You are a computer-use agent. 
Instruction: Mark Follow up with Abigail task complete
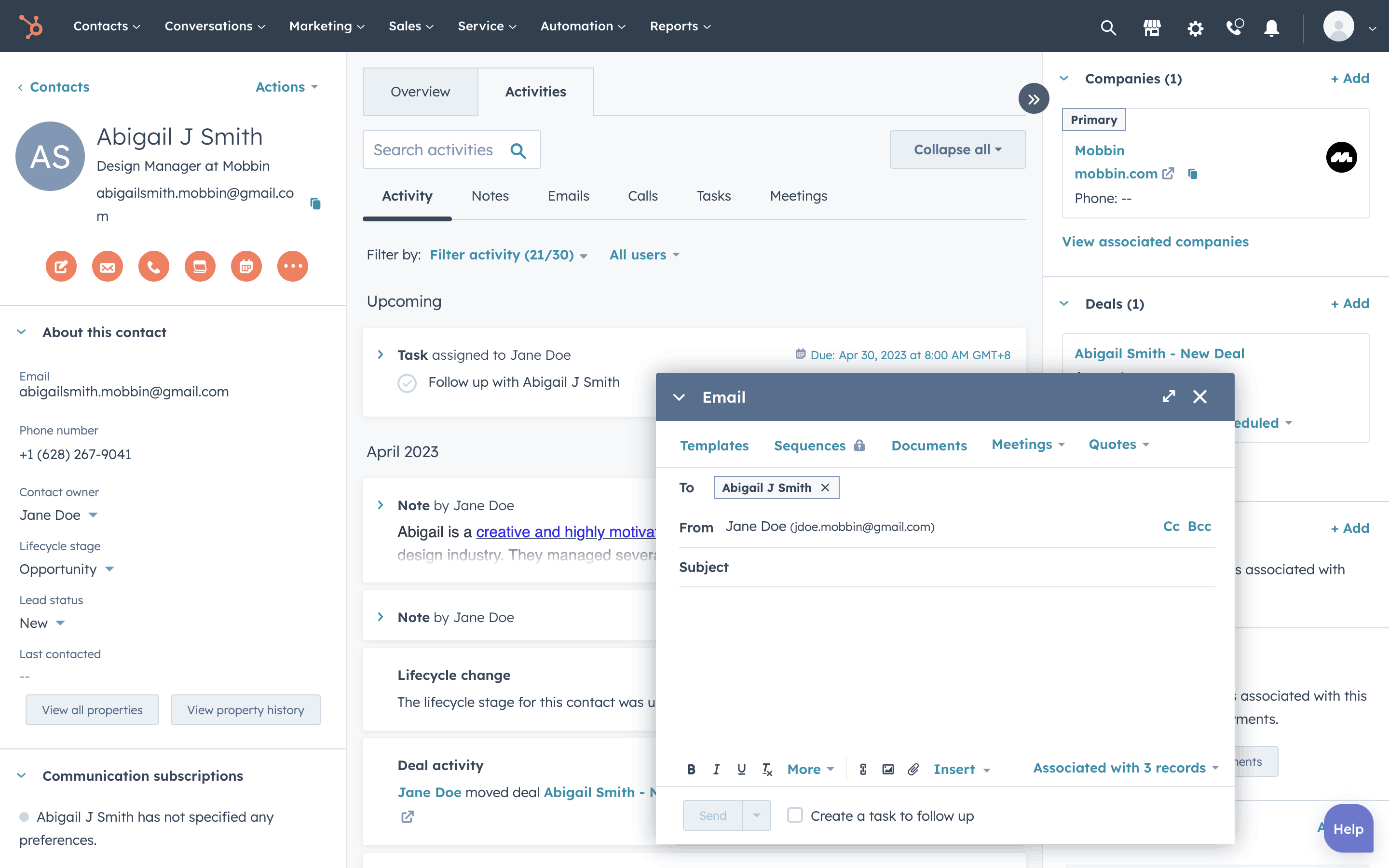tap(407, 383)
